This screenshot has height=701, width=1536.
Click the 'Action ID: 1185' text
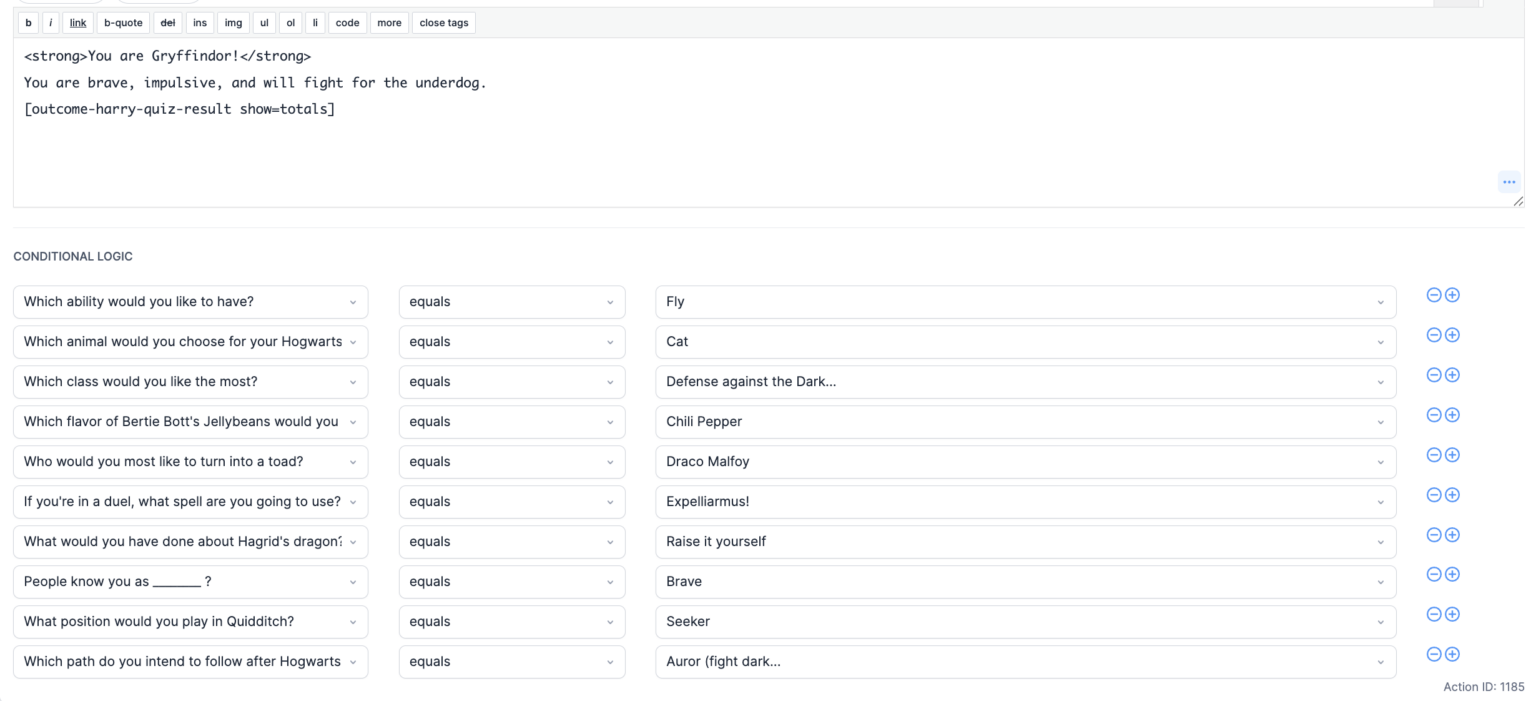(1484, 687)
